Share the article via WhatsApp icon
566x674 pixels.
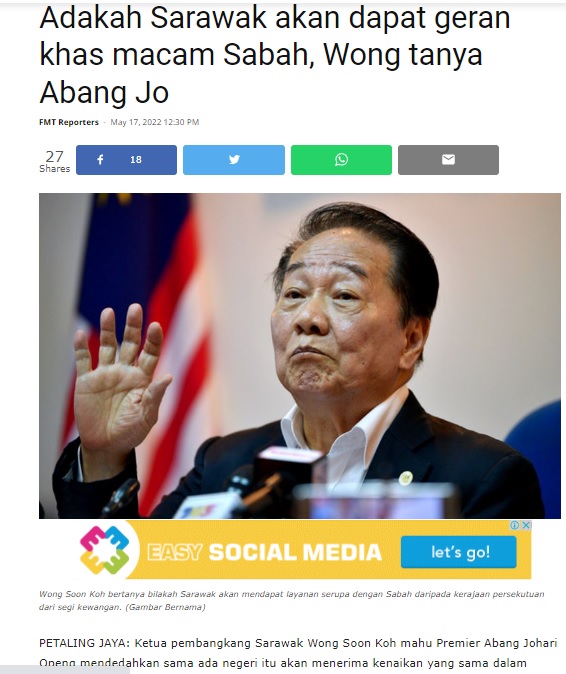(341, 160)
